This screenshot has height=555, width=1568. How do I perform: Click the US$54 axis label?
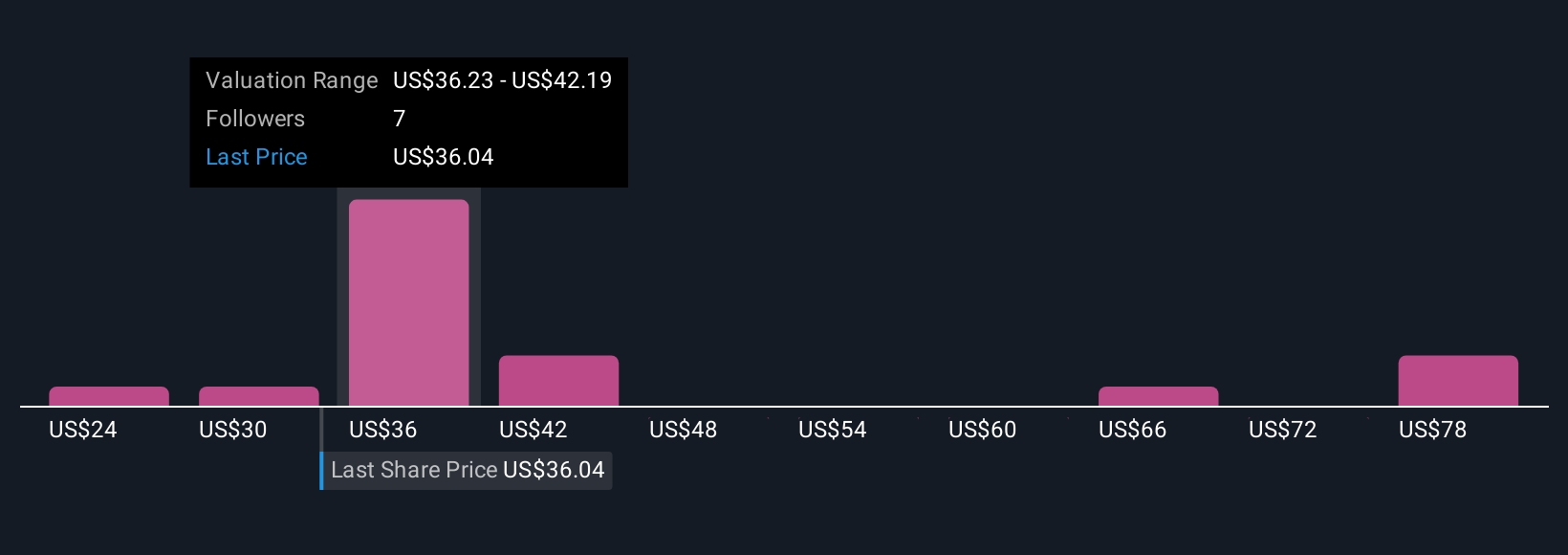832,430
